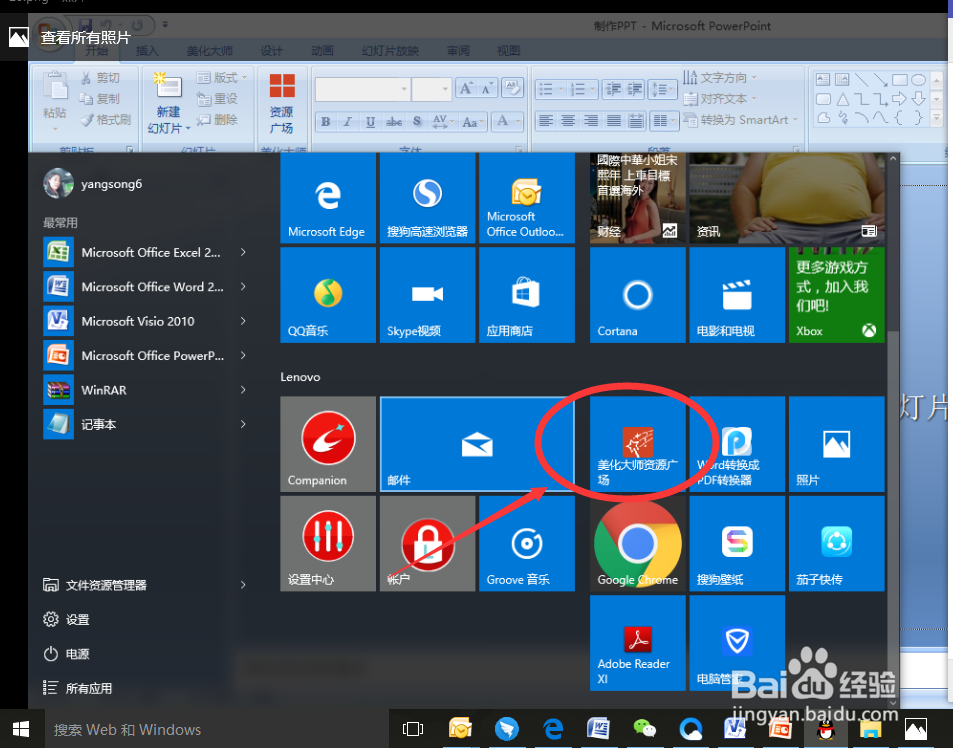Toggle text shadow S in PowerPoint ribbon
953x748 pixels.
pos(417,122)
